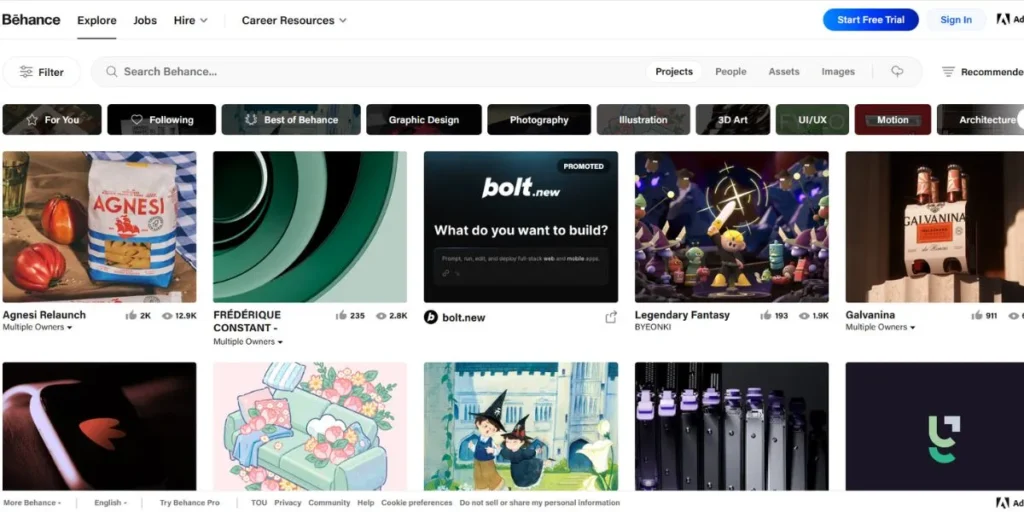Expand the Career Resources dropdown
1024x512 pixels.
[294, 20]
